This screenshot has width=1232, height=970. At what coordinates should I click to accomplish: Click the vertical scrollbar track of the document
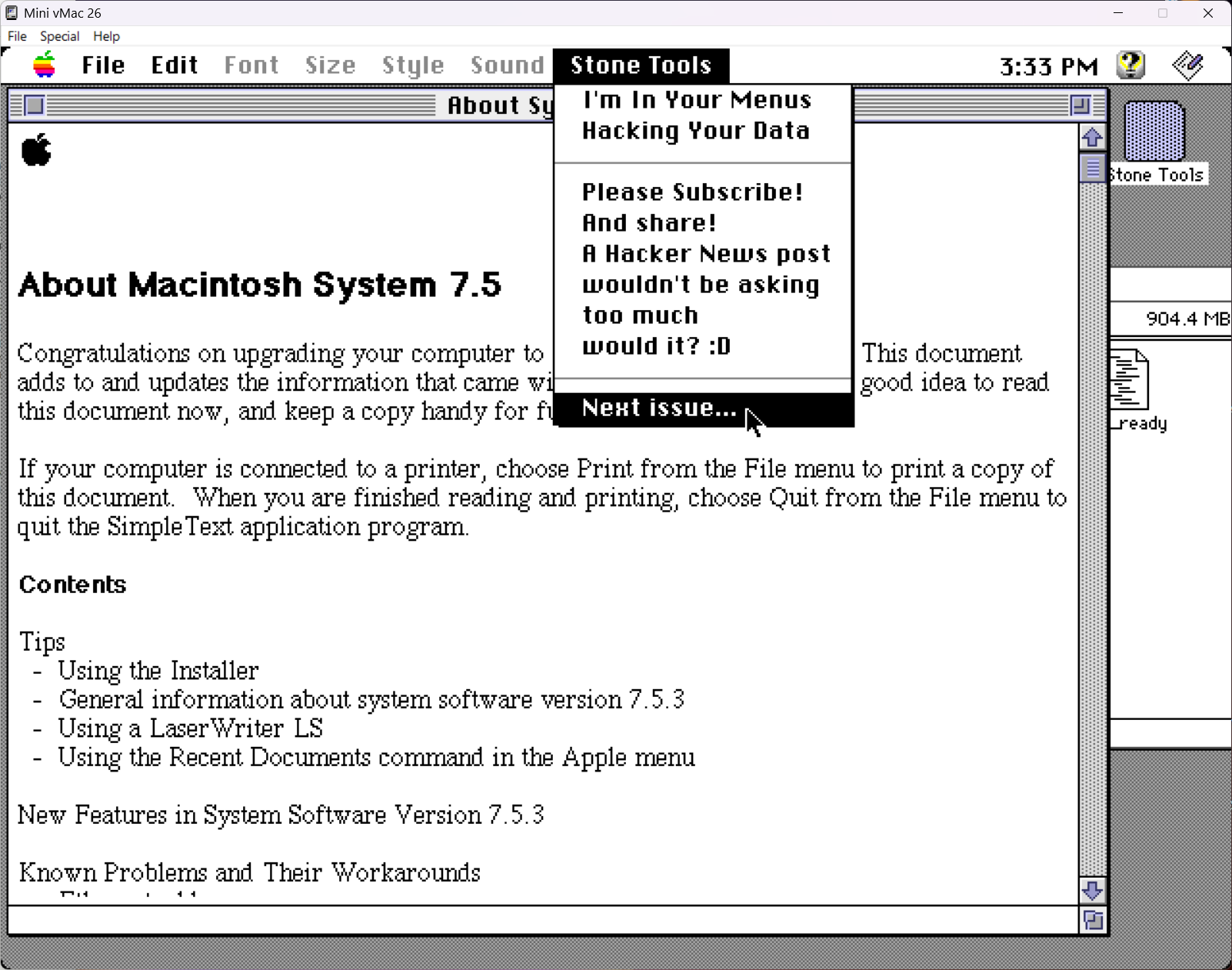point(1093,538)
